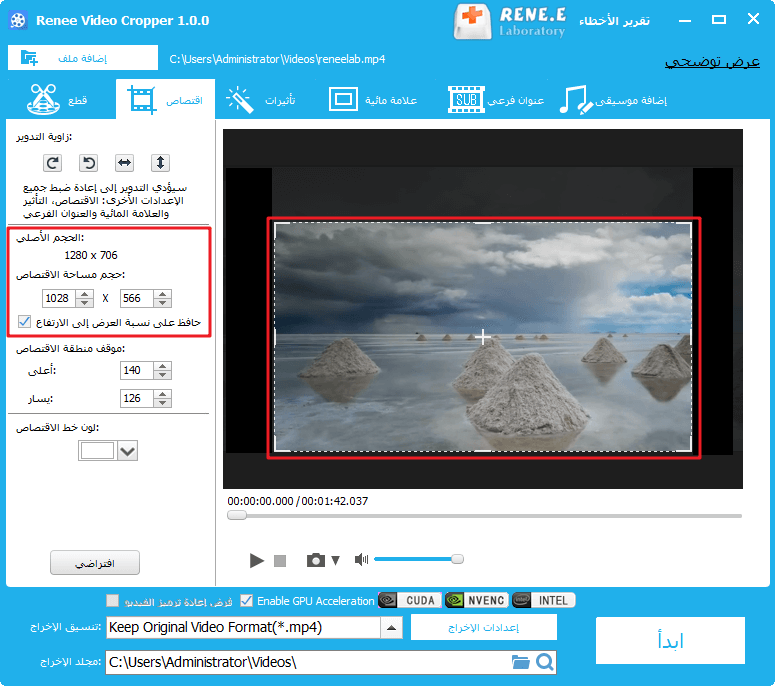Take a snapshot with the camera icon
This screenshot has width=775, height=686.
point(316,560)
